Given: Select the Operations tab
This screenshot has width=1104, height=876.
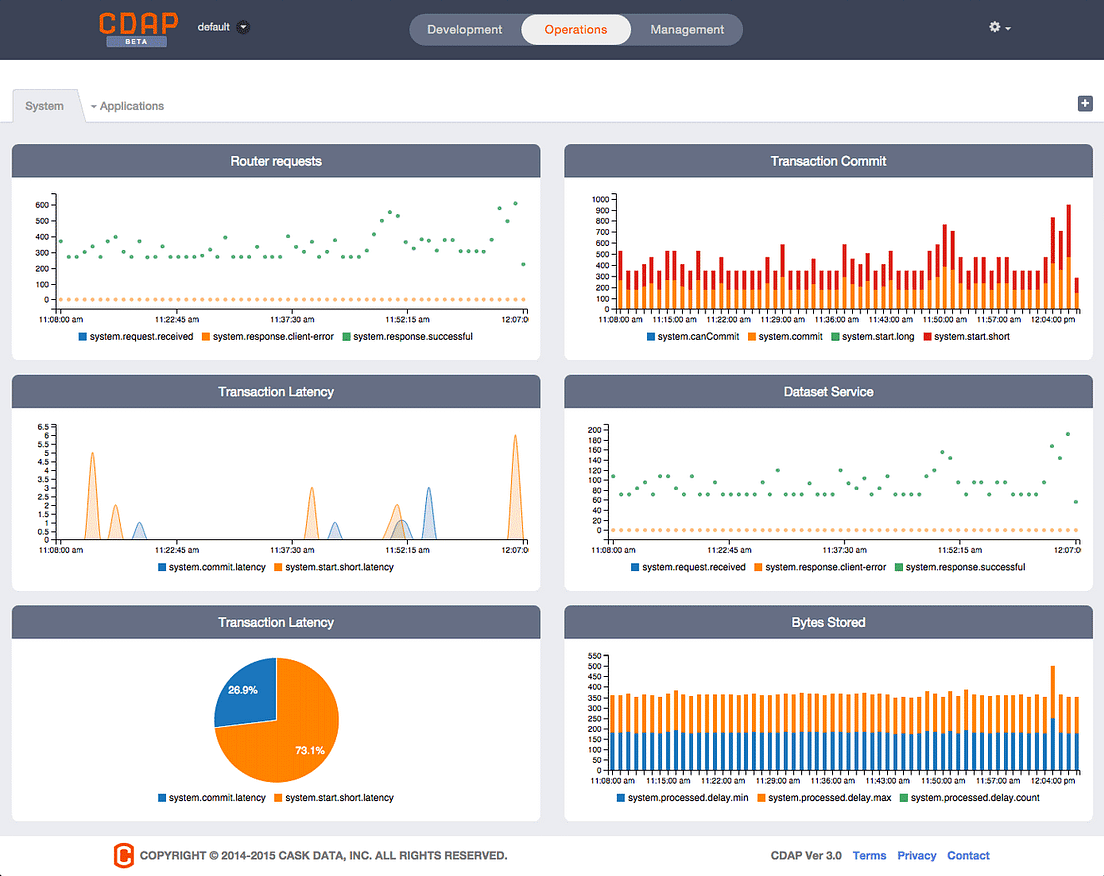Looking at the screenshot, I should 576,30.
